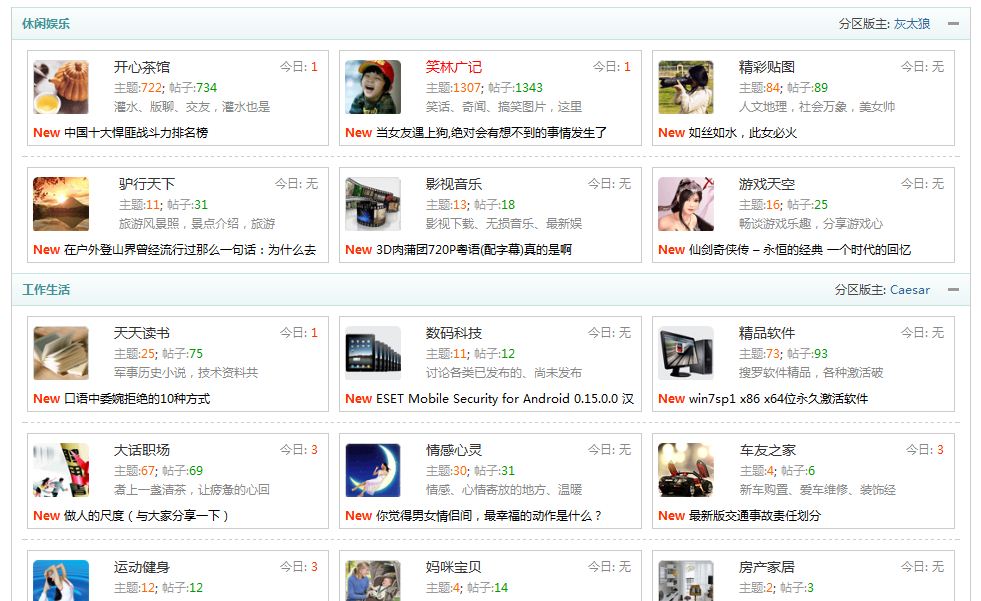Open the 房产家居 forum title

766,567
